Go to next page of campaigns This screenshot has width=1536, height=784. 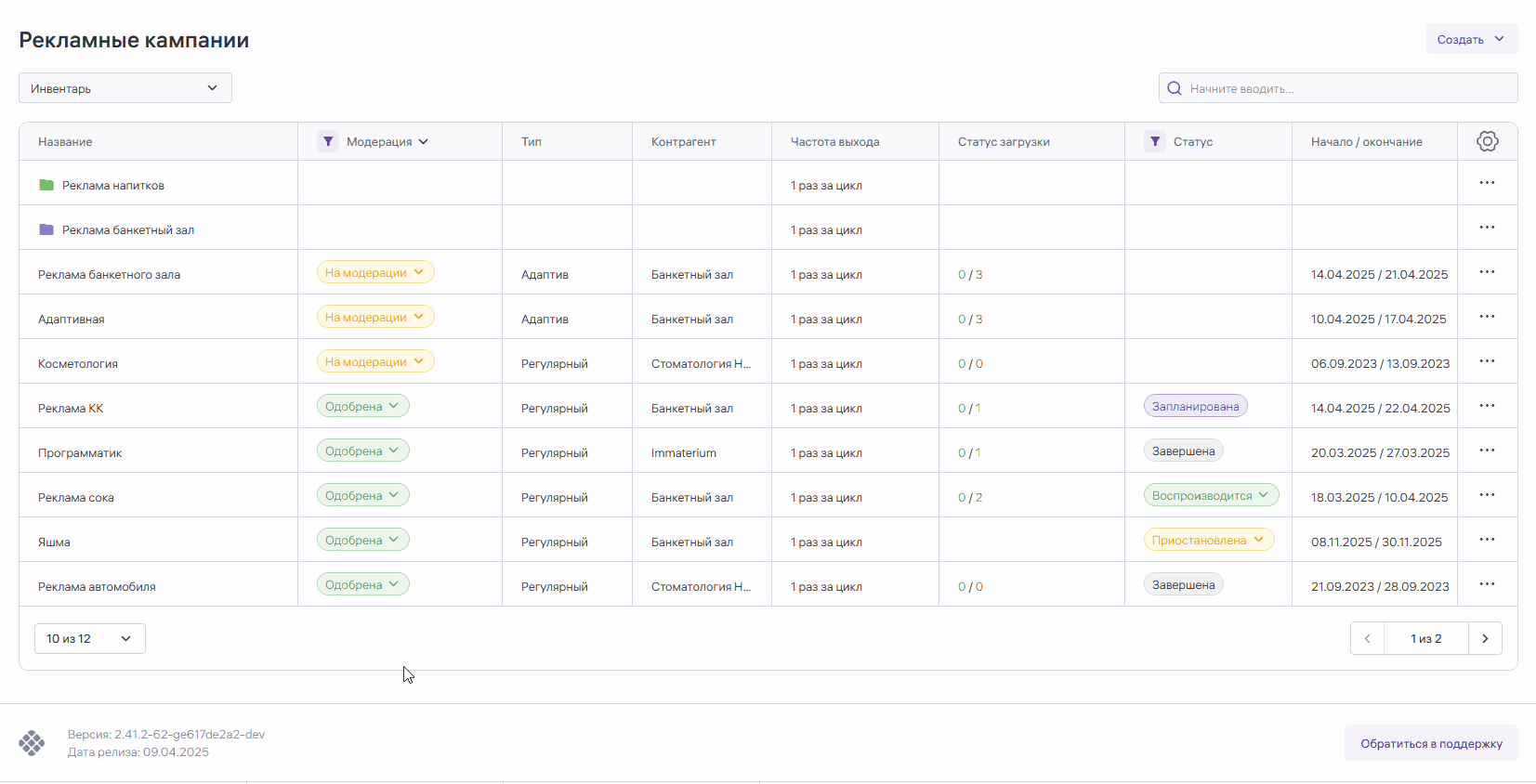[1485, 638]
